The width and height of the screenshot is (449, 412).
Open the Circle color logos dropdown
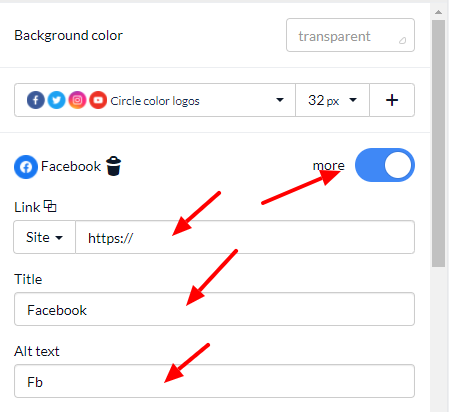point(155,100)
